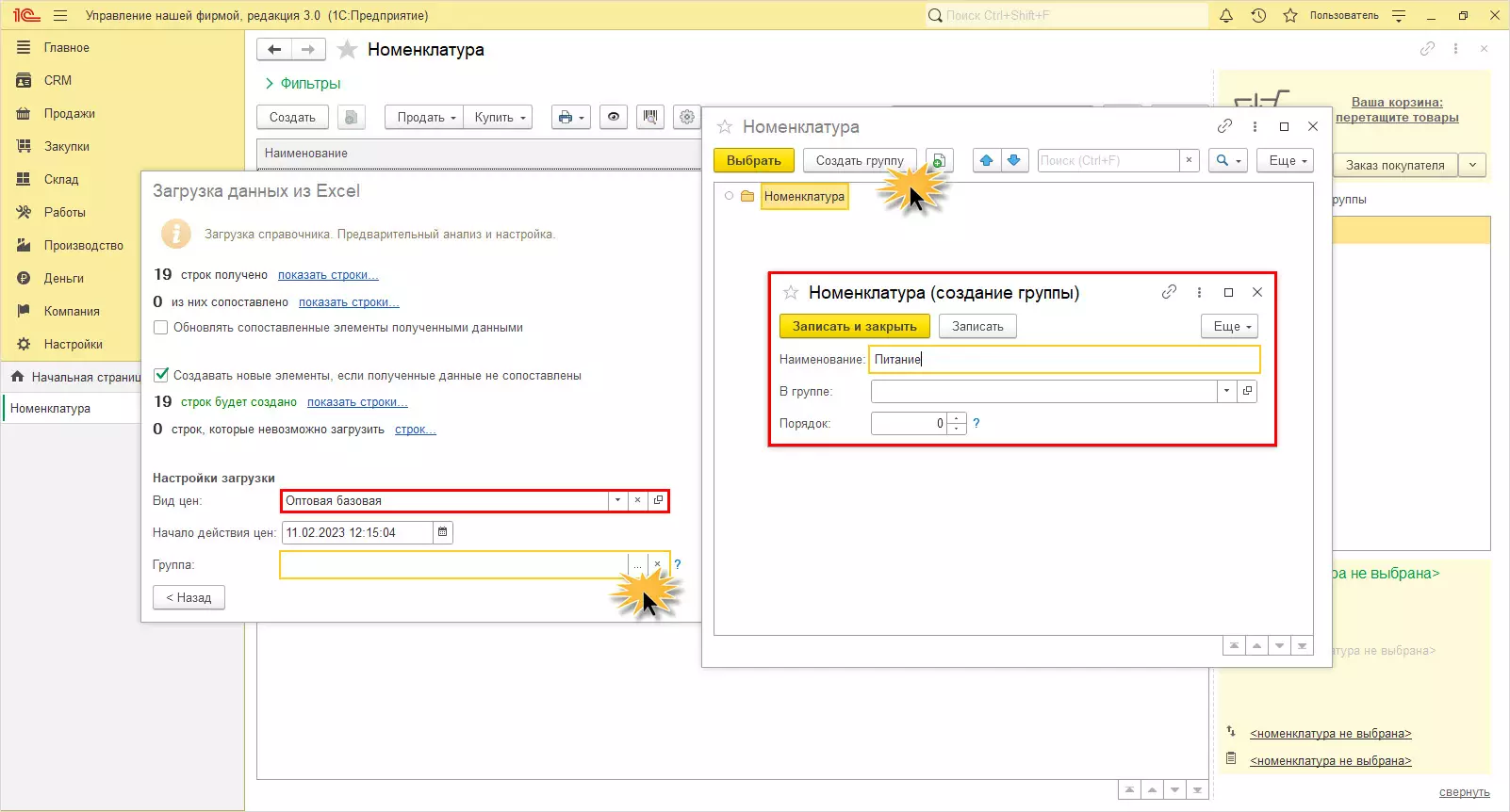Expand the Вид цен dropdown list

617,500
